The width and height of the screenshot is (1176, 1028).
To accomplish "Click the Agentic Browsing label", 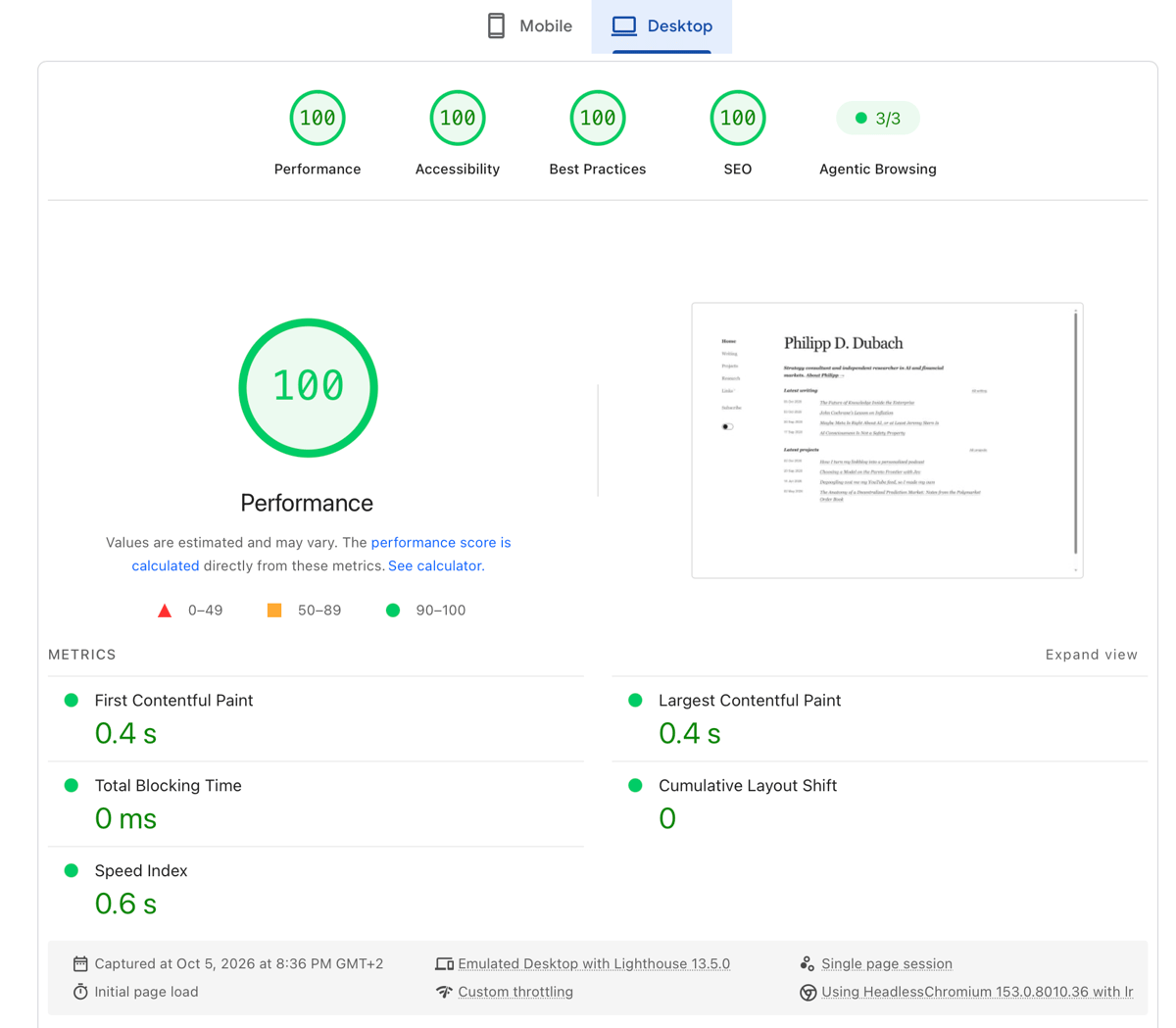I will (x=878, y=170).
